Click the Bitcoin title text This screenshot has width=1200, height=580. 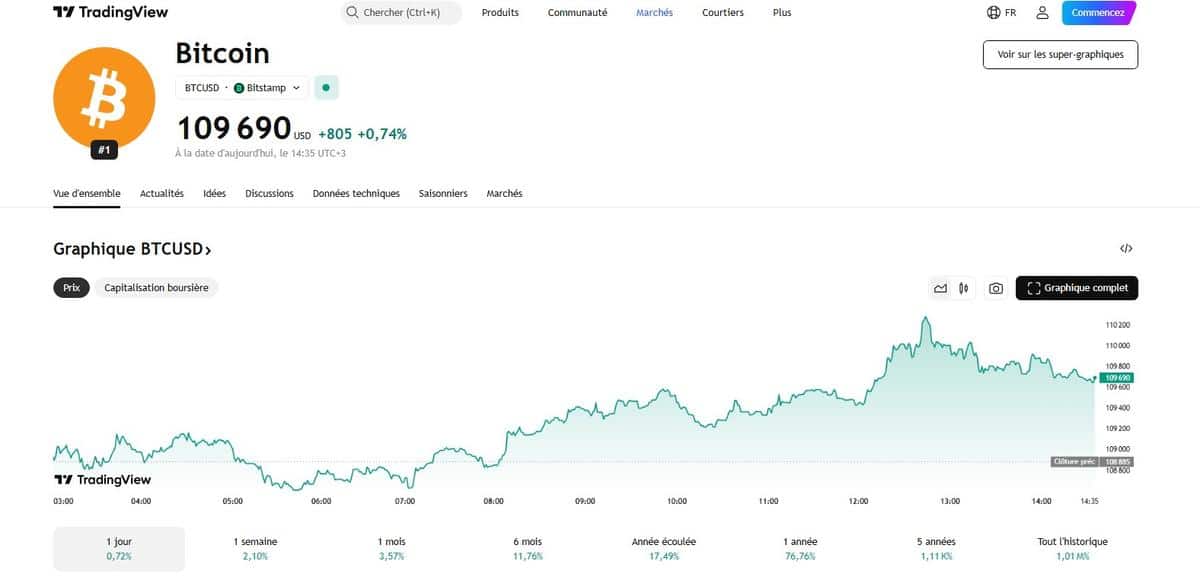[222, 53]
